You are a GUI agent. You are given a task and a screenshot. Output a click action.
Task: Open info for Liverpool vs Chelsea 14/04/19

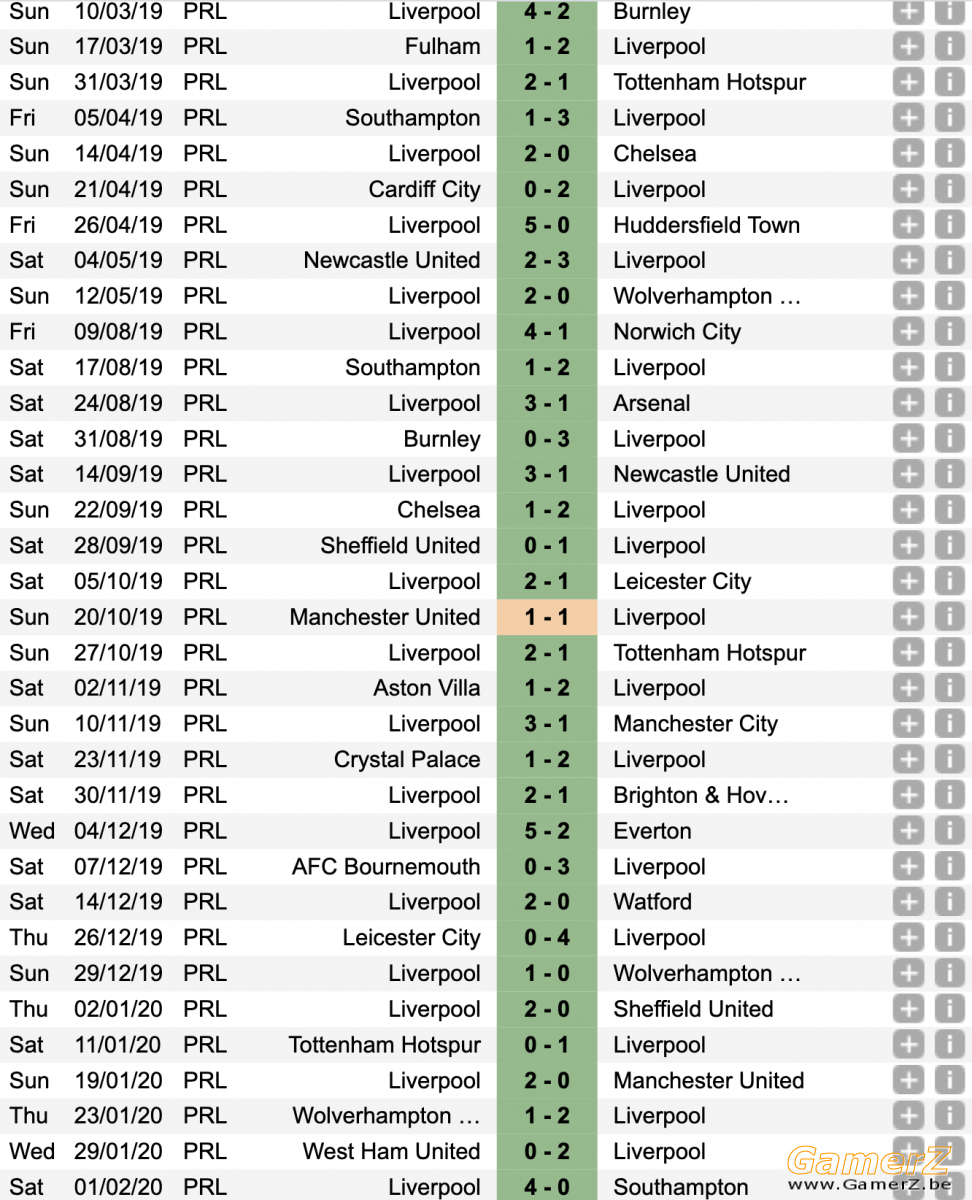pyautogui.click(x=949, y=154)
